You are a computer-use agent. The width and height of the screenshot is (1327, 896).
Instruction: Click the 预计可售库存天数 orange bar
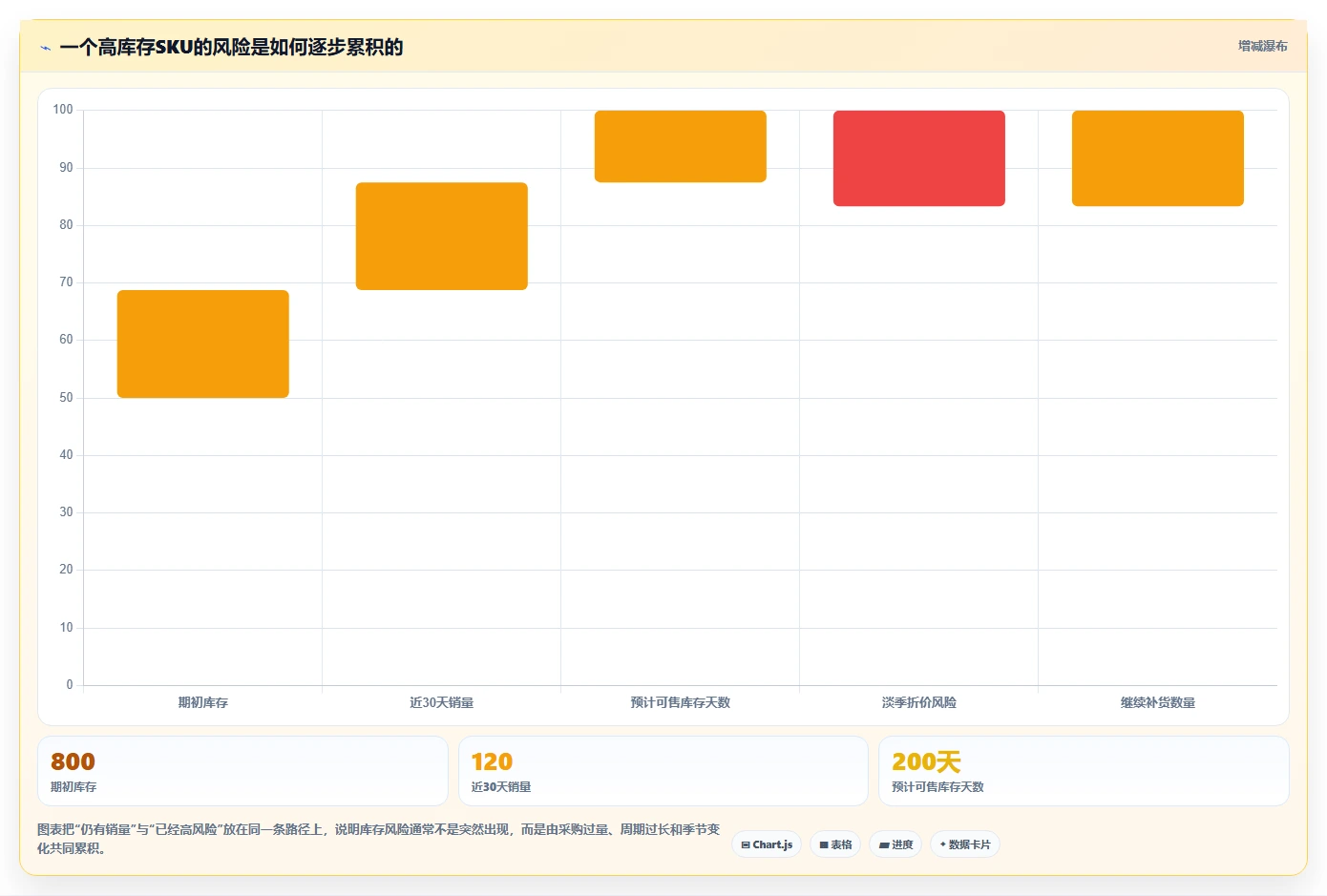(681, 146)
